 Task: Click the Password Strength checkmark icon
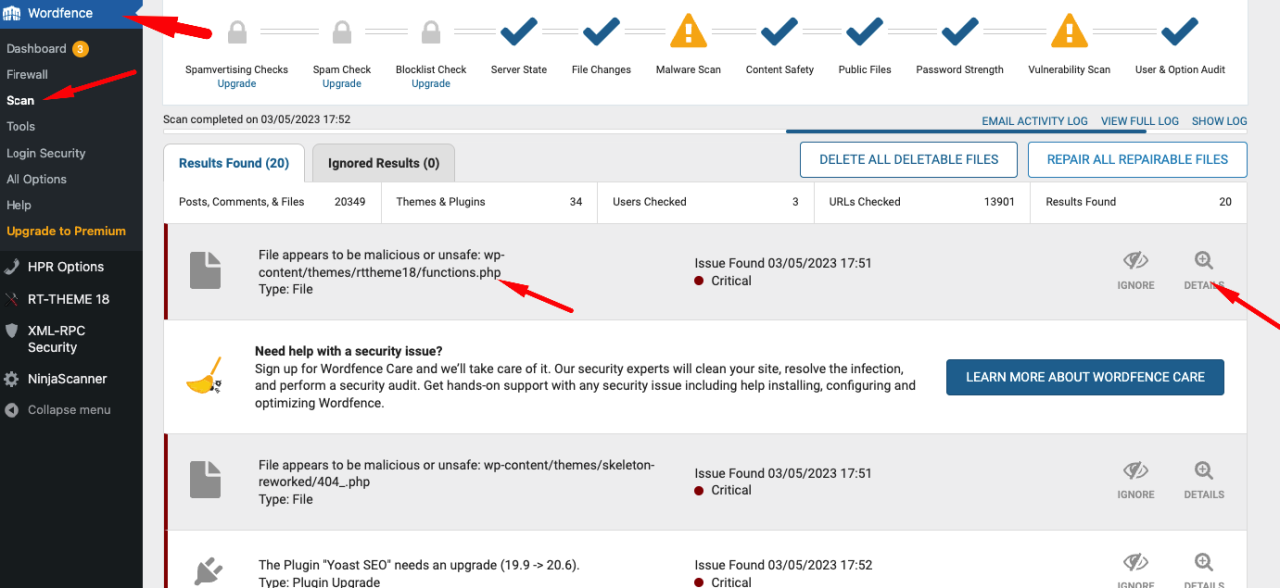[958, 32]
